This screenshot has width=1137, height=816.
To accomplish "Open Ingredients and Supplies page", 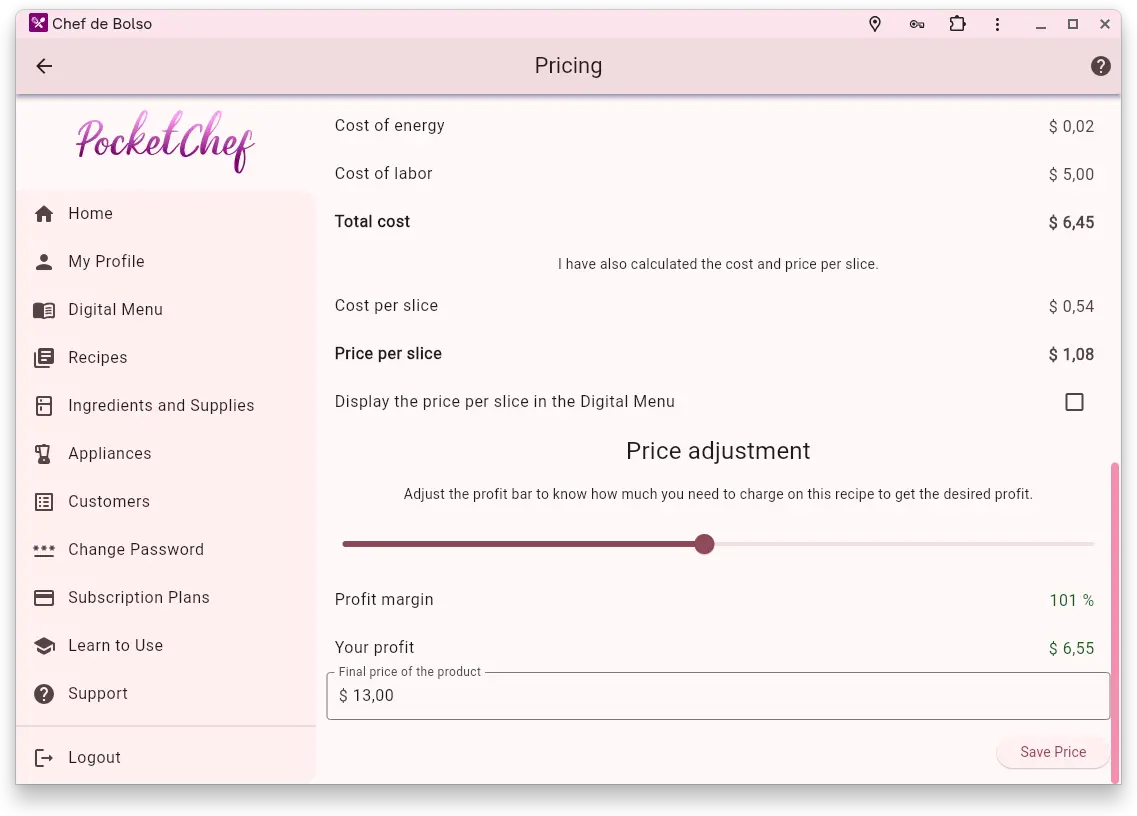I will click(x=161, y=406).
